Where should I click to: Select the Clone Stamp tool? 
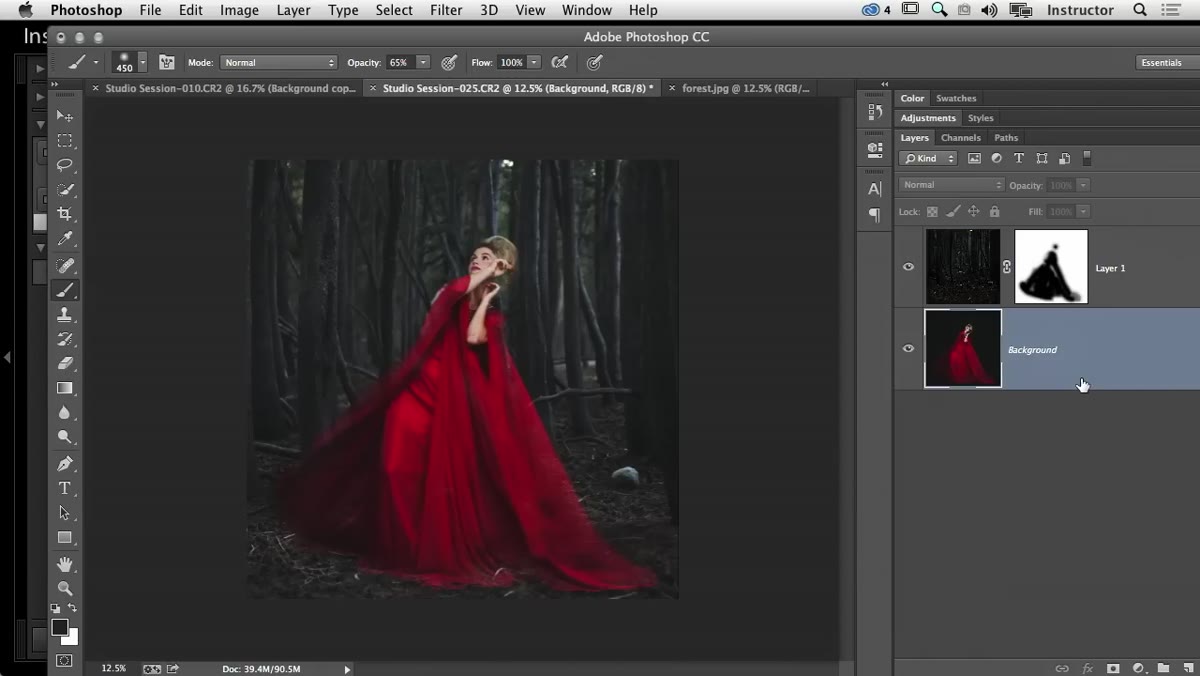(65, 314)
